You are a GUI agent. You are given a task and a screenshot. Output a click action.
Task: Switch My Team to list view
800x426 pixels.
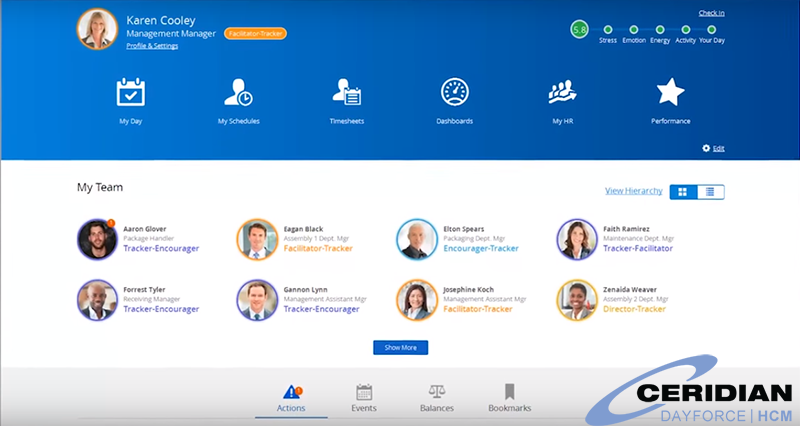710,191
